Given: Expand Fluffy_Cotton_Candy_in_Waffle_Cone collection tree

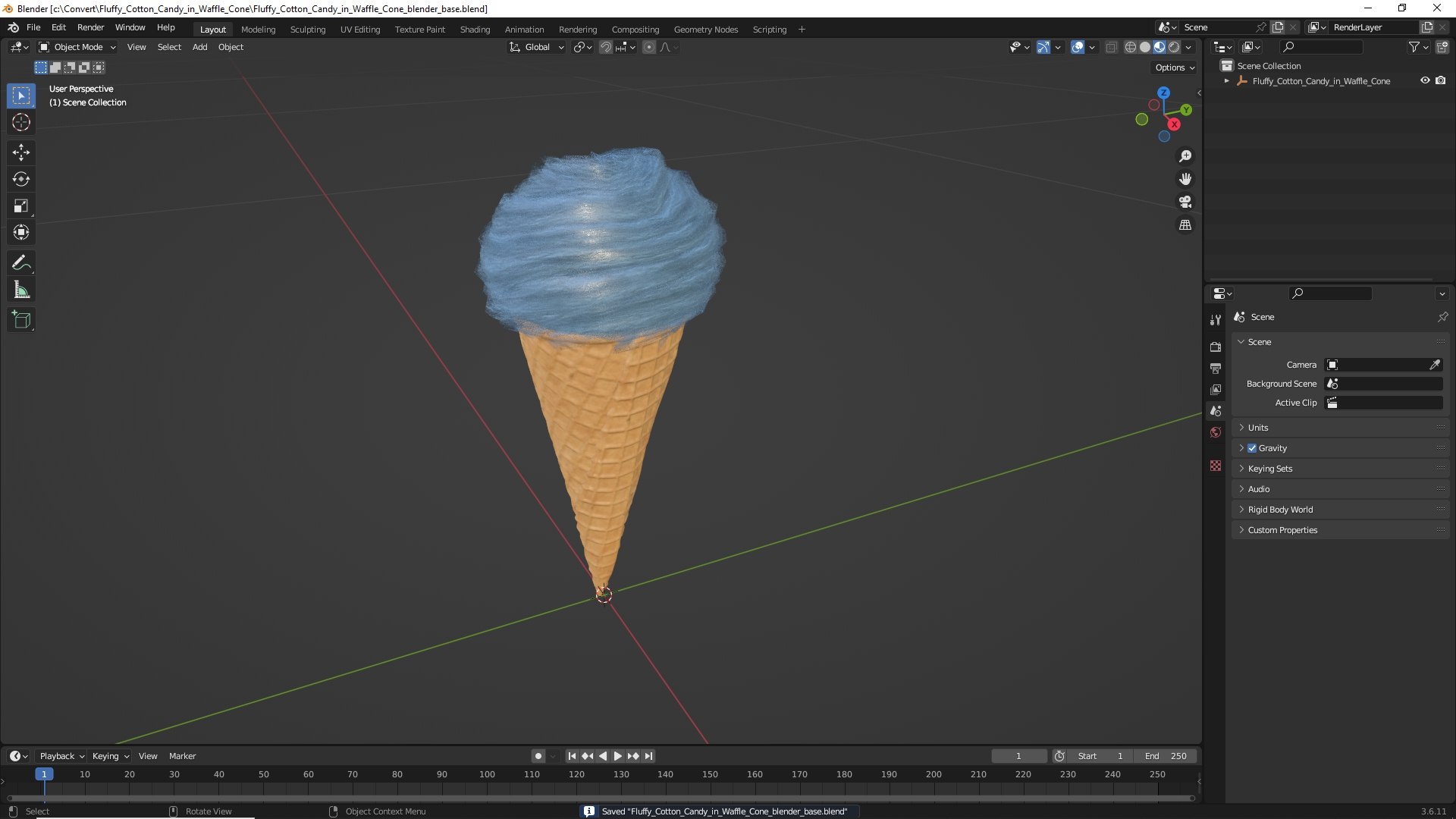Looking at the screenshot, I should pyautogui.click(x=1226, y=81).
